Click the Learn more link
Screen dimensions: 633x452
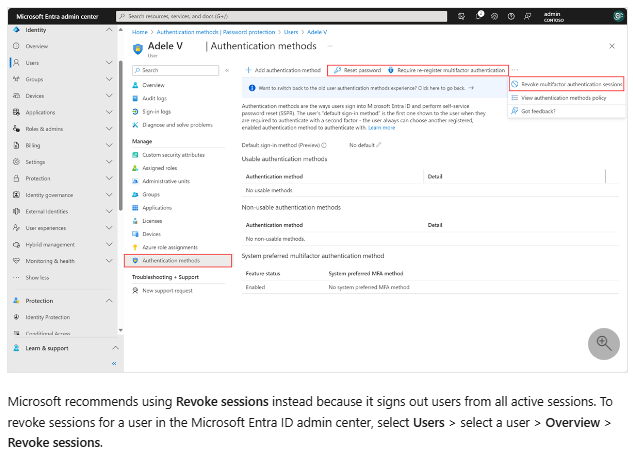click(381, 128)
